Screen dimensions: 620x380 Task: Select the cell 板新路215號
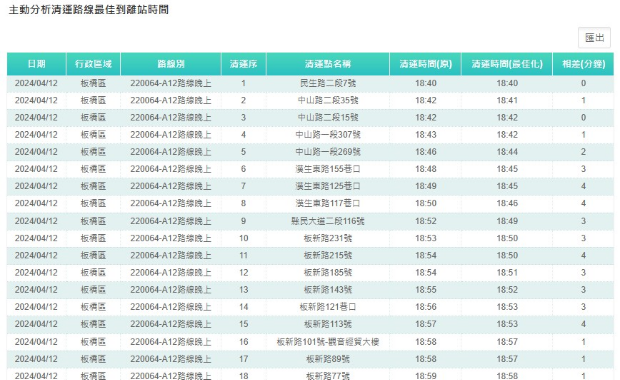click(328, 255)
